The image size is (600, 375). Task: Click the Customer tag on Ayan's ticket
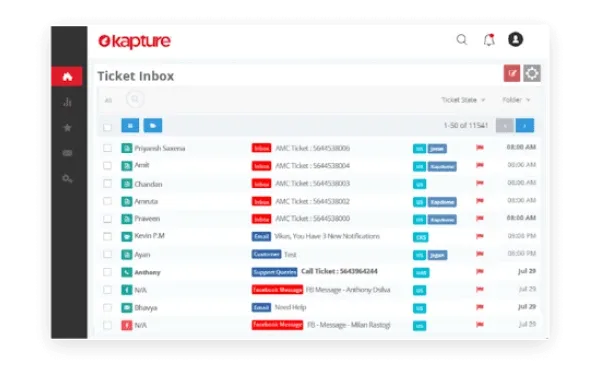point(266,254)
